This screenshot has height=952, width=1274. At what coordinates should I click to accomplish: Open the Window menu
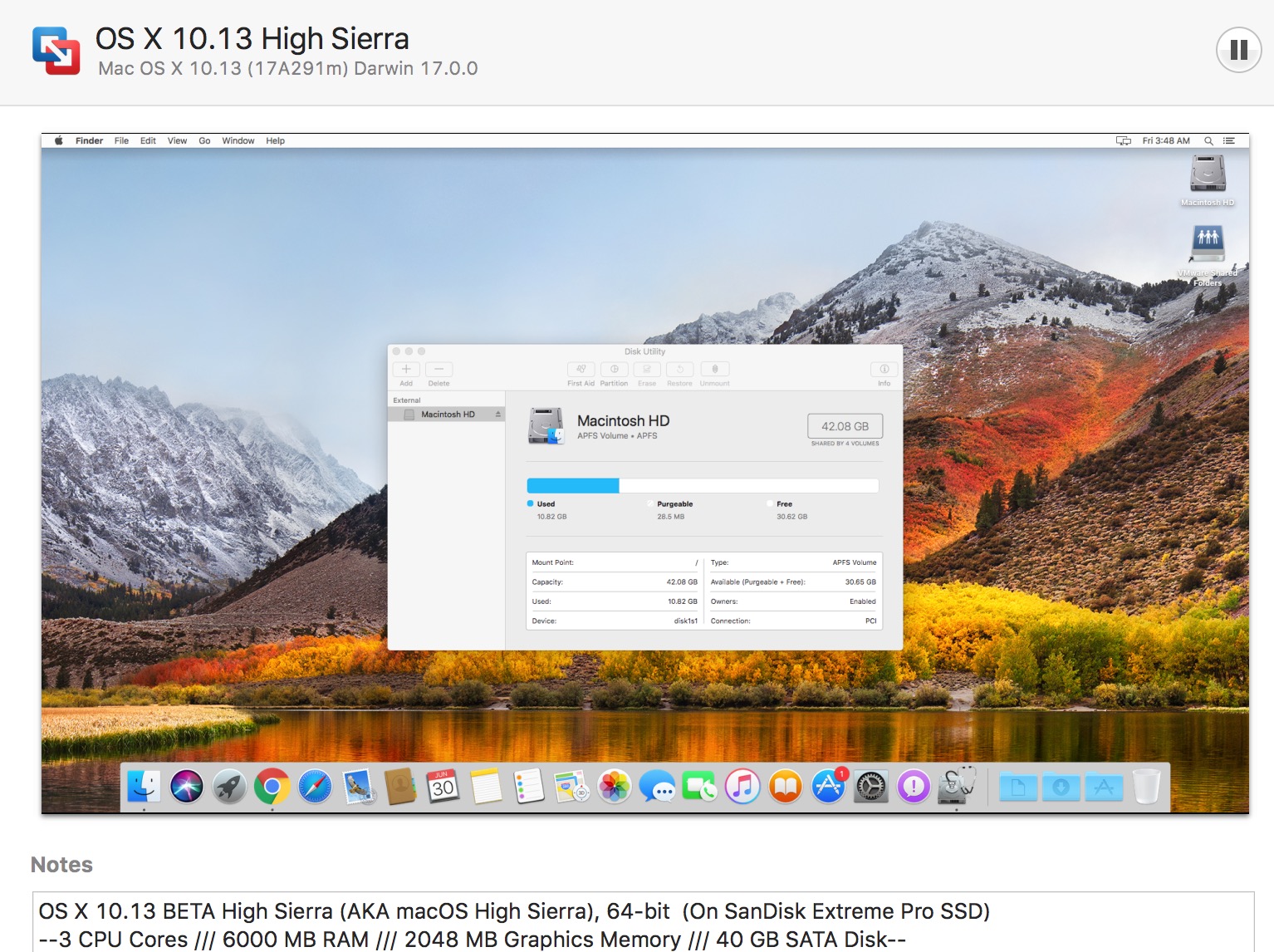click(x=238, y=140)
